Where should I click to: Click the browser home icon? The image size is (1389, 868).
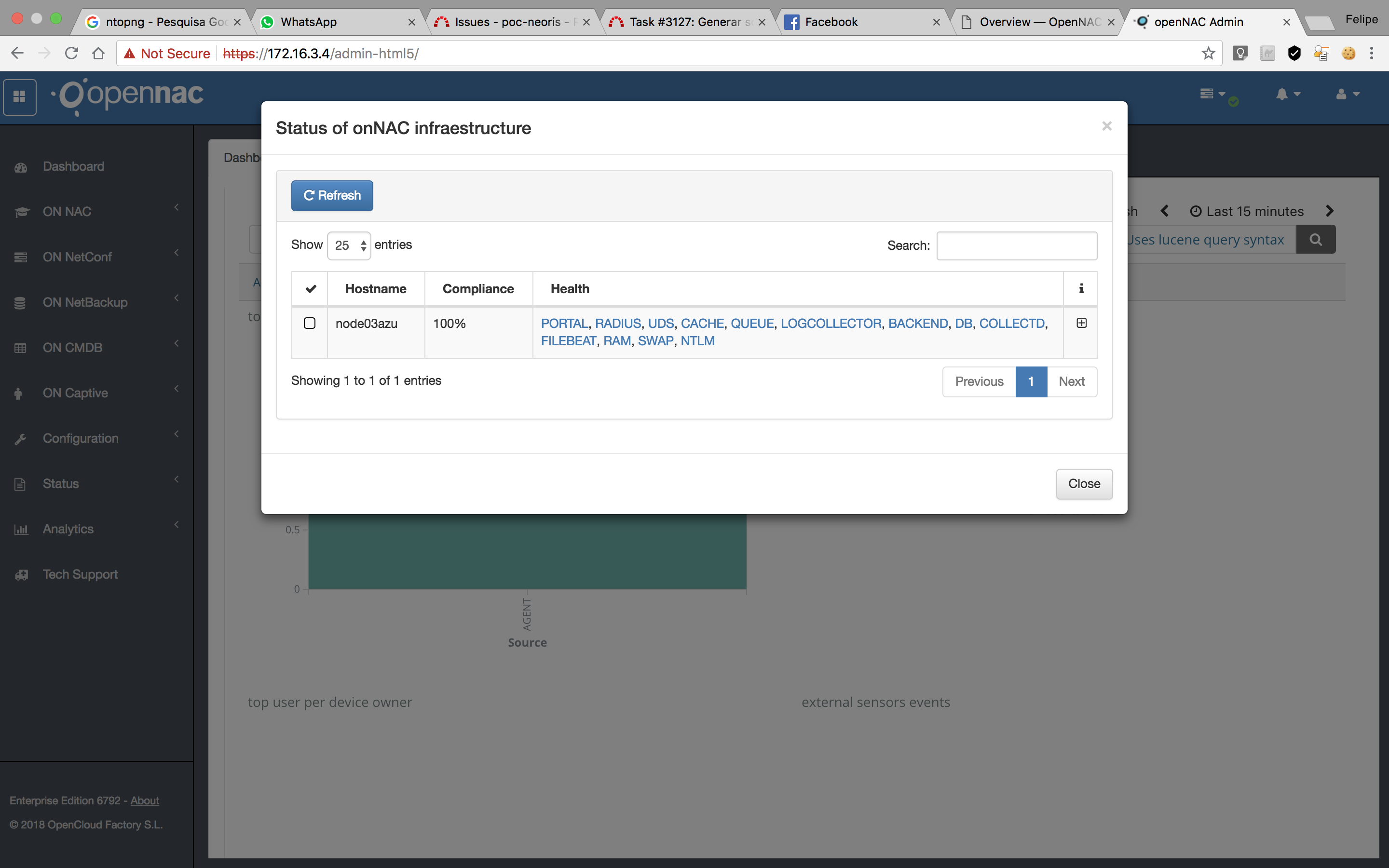point(98,54)
